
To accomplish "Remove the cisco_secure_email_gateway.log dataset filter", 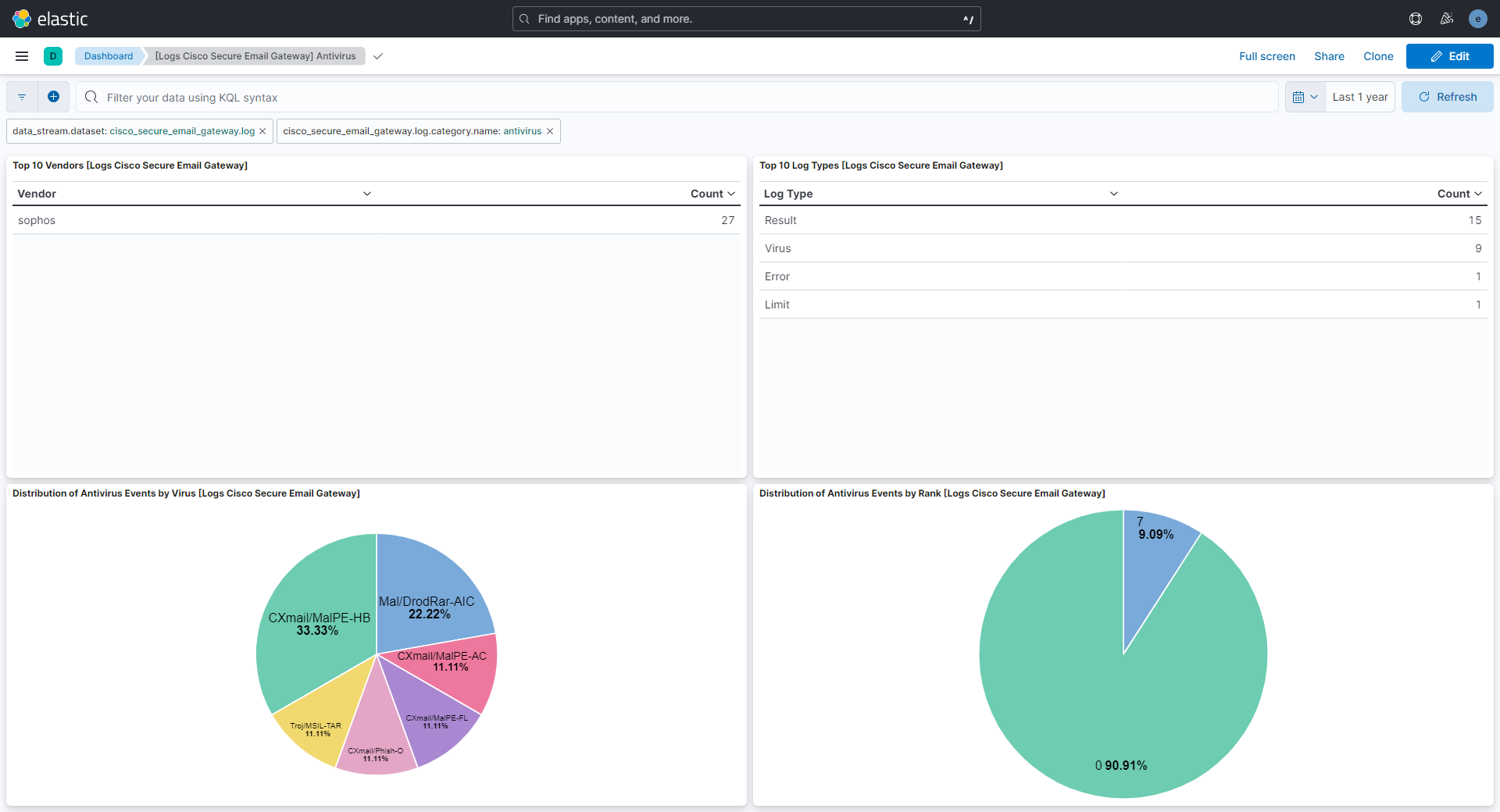I will (x=262, y=131).
